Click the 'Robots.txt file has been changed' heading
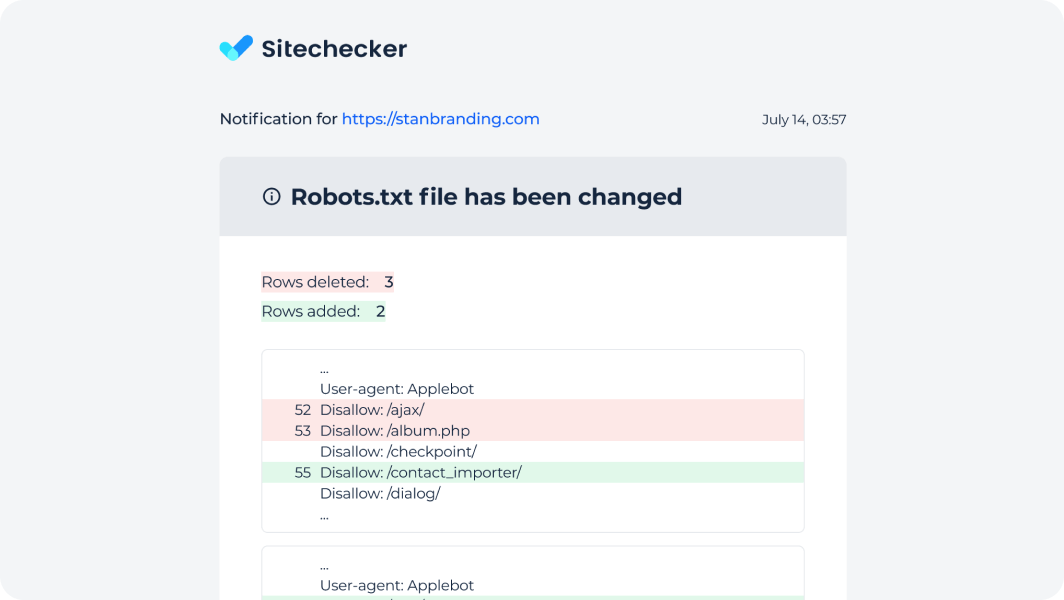This screenshot has height=600, width=1064. tap(486, 197)
